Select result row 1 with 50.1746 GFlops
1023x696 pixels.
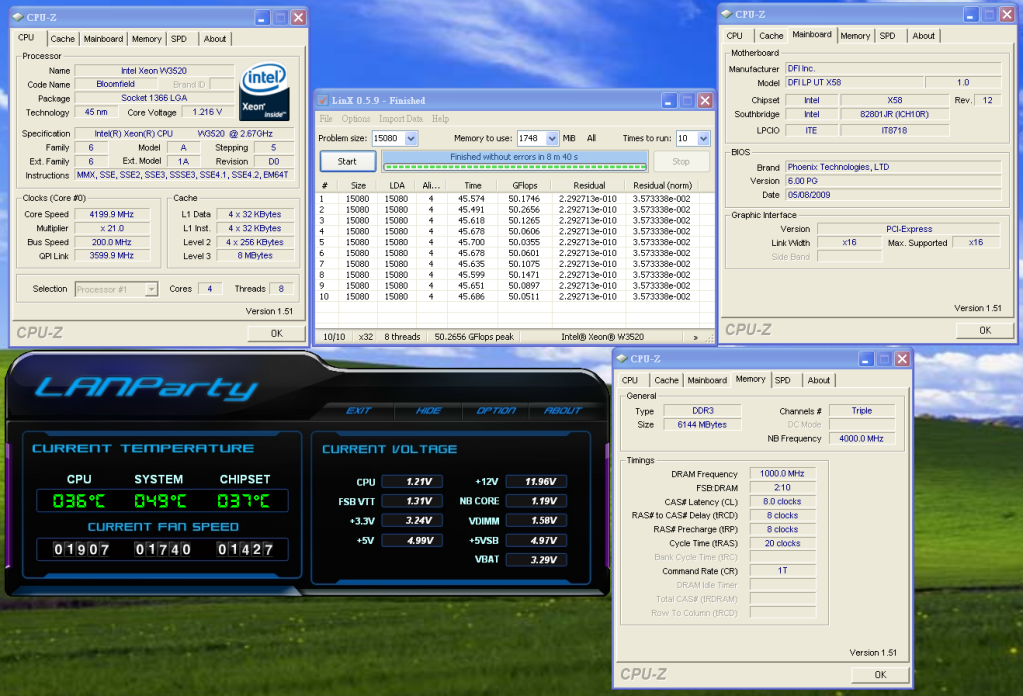(514, 199)
